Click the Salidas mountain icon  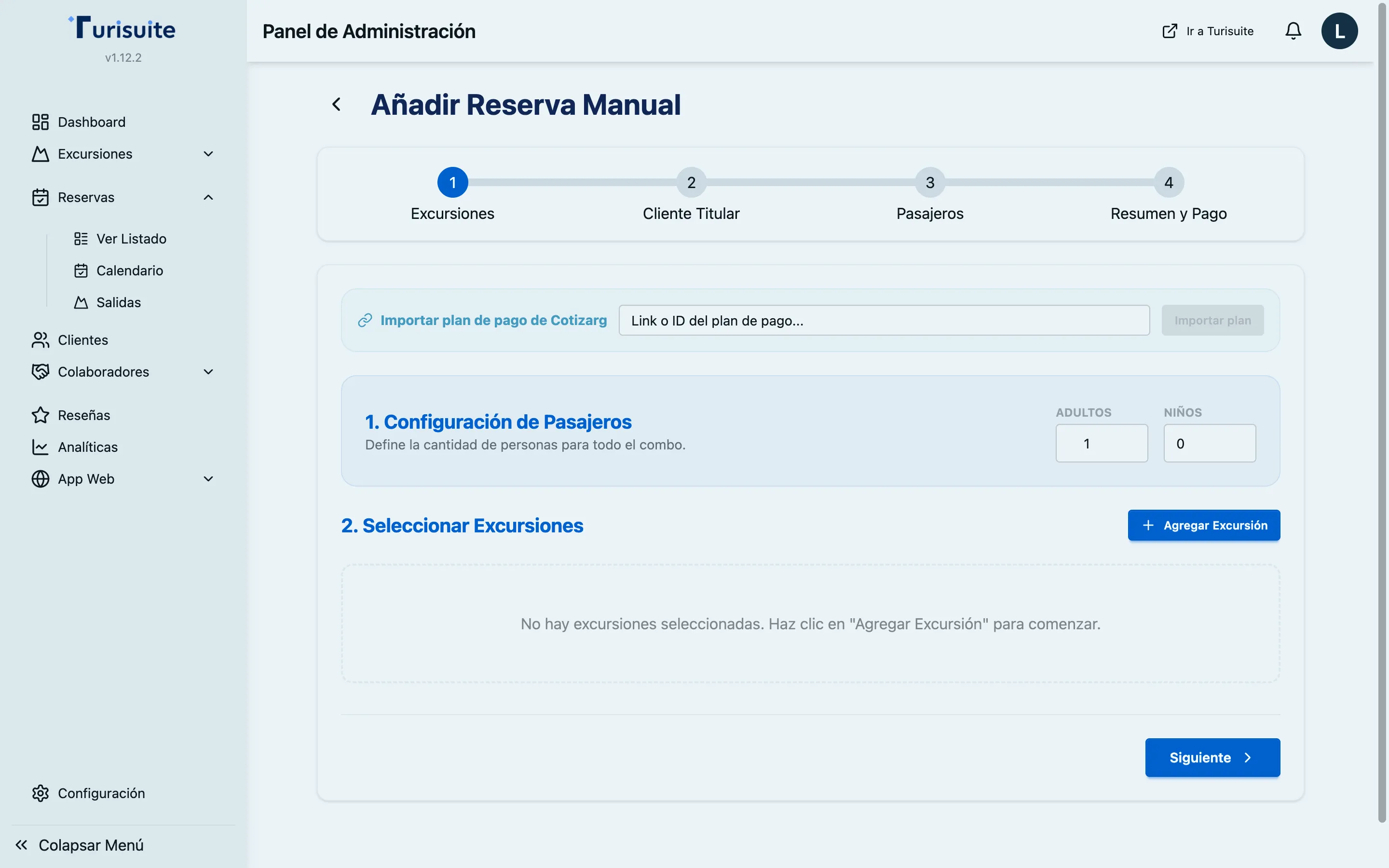81,302
